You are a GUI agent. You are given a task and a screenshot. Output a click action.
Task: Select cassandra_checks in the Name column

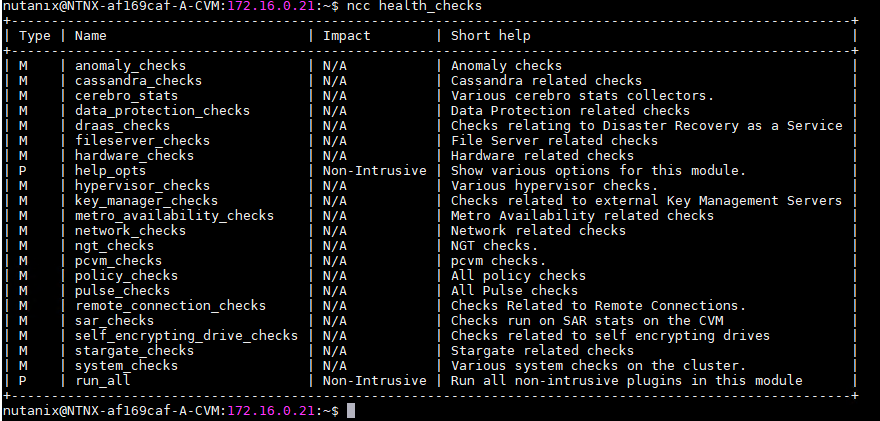[138, 81]
